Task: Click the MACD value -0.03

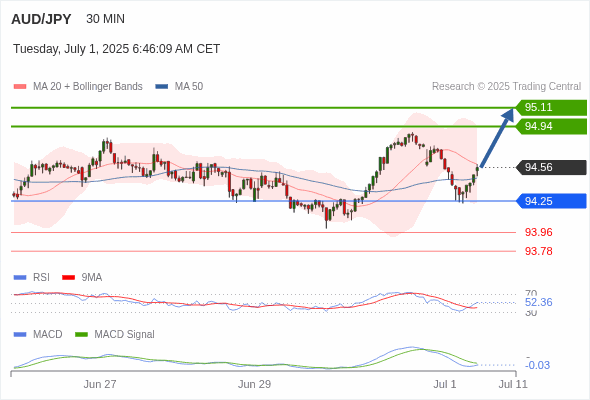Action: click(x=537, y=365)
